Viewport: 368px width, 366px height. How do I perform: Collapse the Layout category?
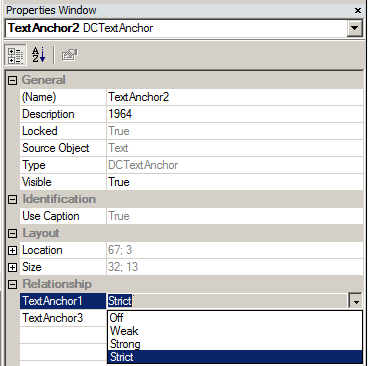click(x=12, y=233)
